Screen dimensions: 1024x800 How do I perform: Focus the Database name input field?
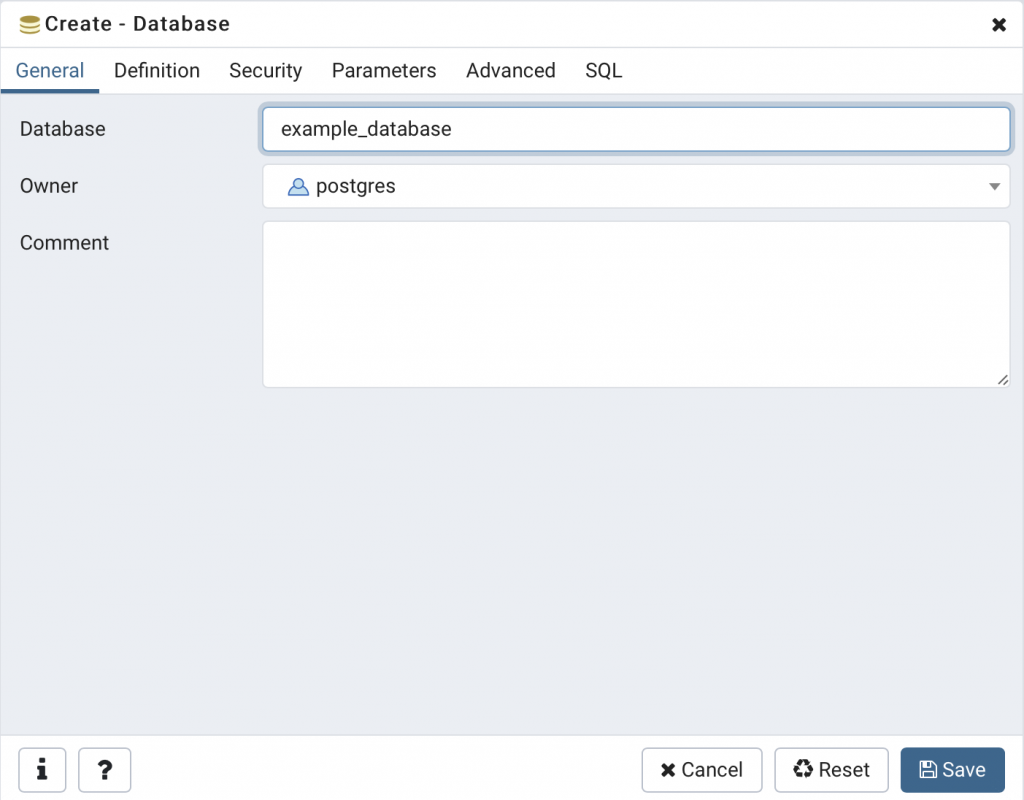click(636, 129)
